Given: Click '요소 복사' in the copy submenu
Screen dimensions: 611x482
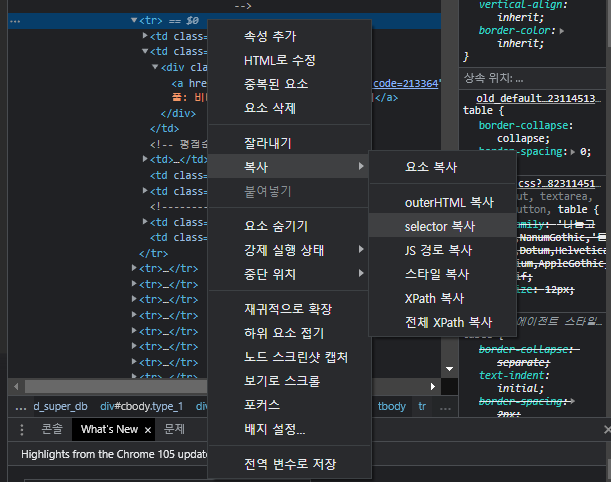Looking at the screenshot, I should point(442,167).
